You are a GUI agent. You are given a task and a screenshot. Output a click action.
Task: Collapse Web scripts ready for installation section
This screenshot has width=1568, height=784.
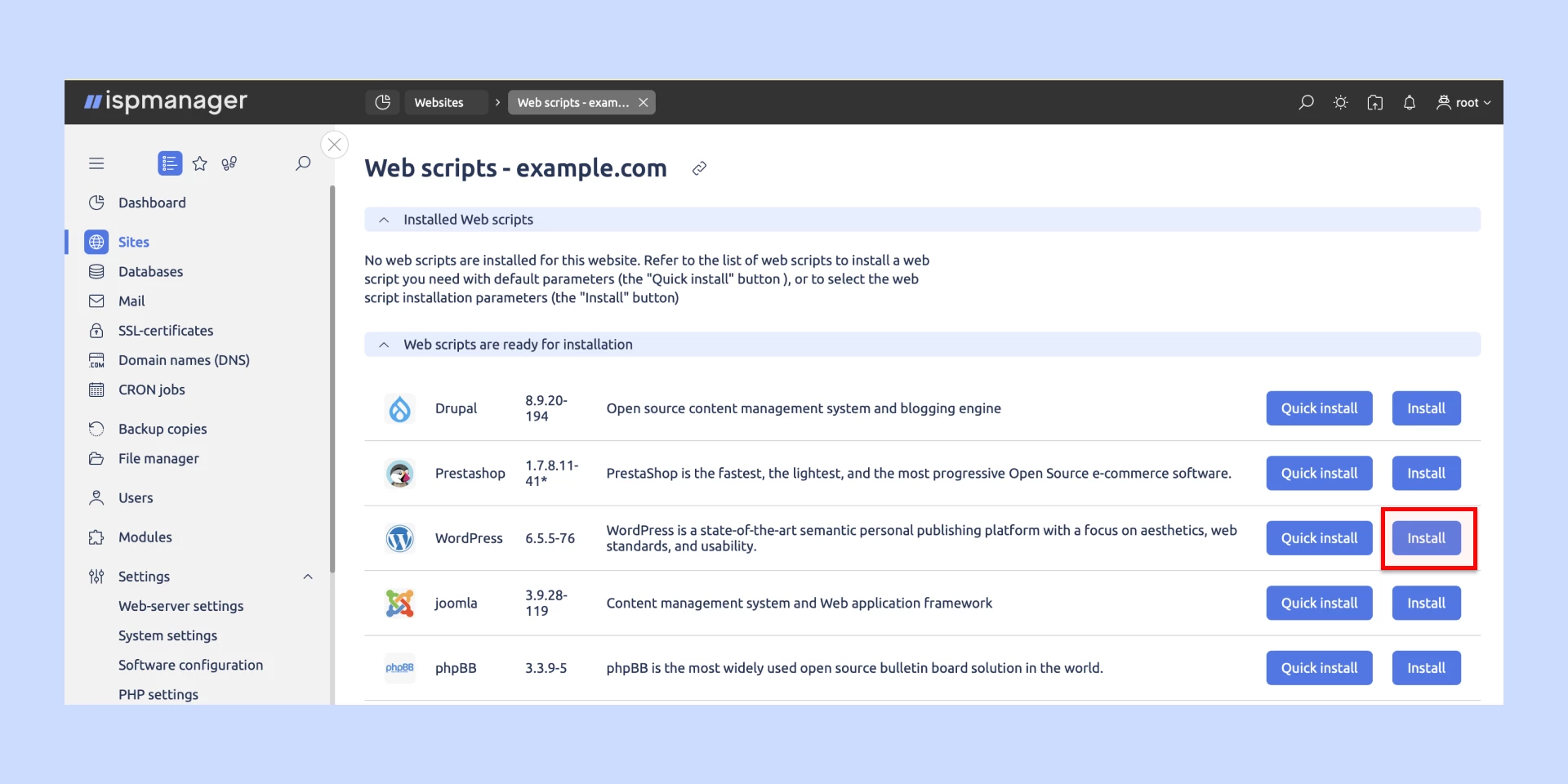pyautogui.click(x=384, y=345)
